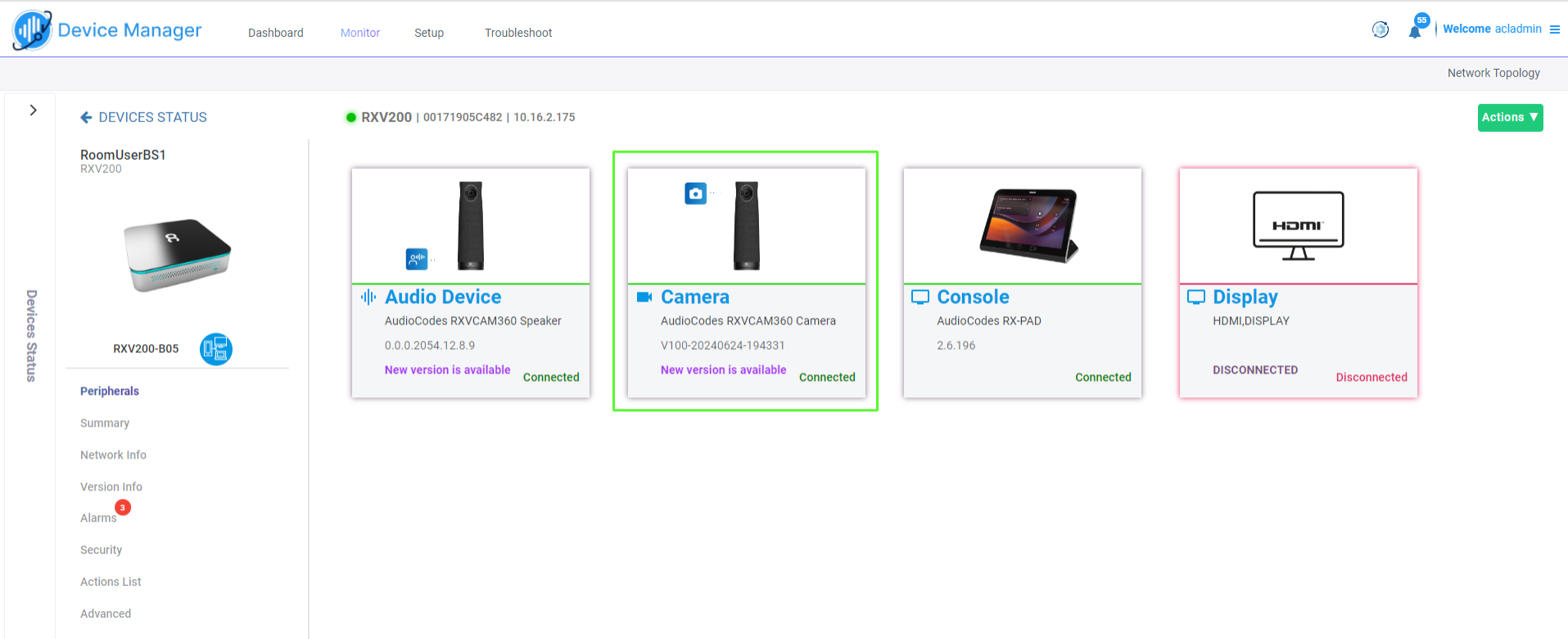This screenshot has height=639, width=1568.
Task: Open the Monitor menu
Action: click(x=360, y=33)
